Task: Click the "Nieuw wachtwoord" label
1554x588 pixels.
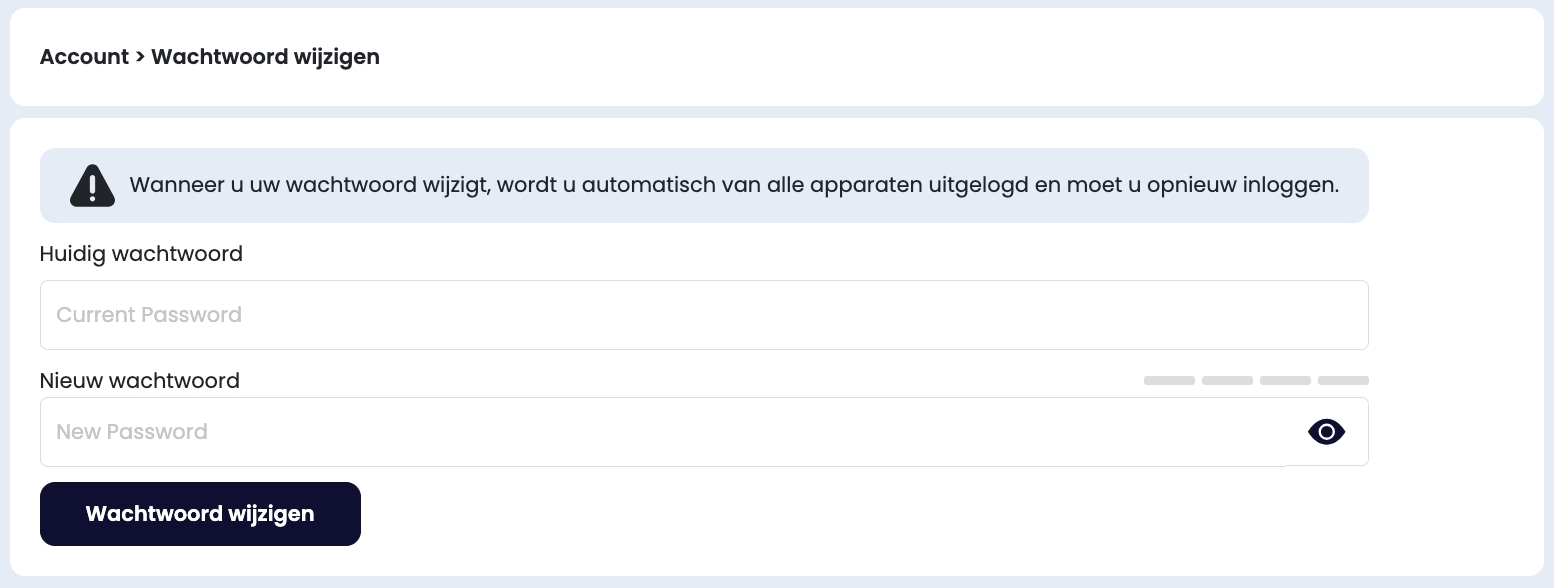Action: 140,381
